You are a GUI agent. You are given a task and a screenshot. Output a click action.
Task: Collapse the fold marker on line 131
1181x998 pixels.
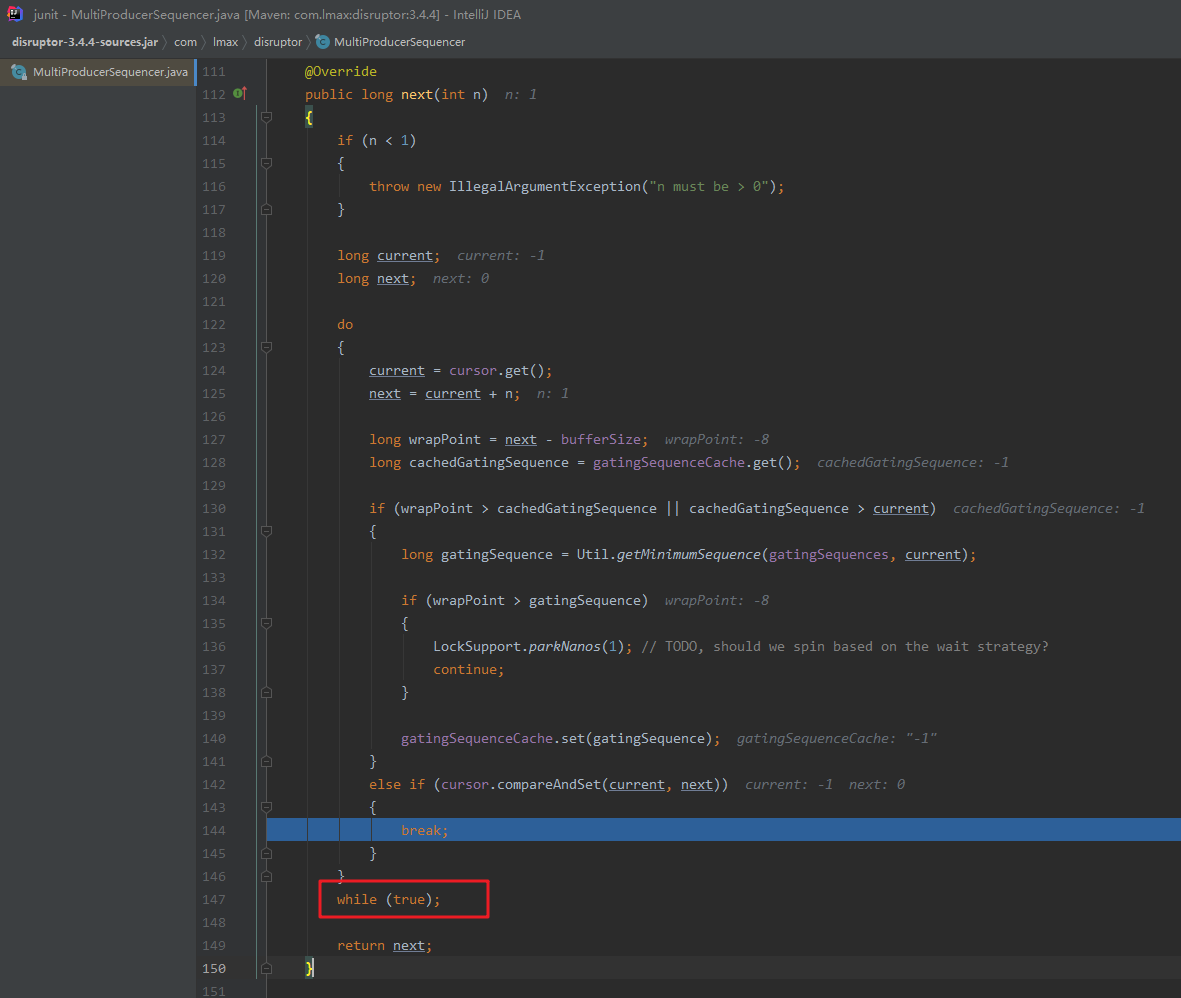(266, 532)
